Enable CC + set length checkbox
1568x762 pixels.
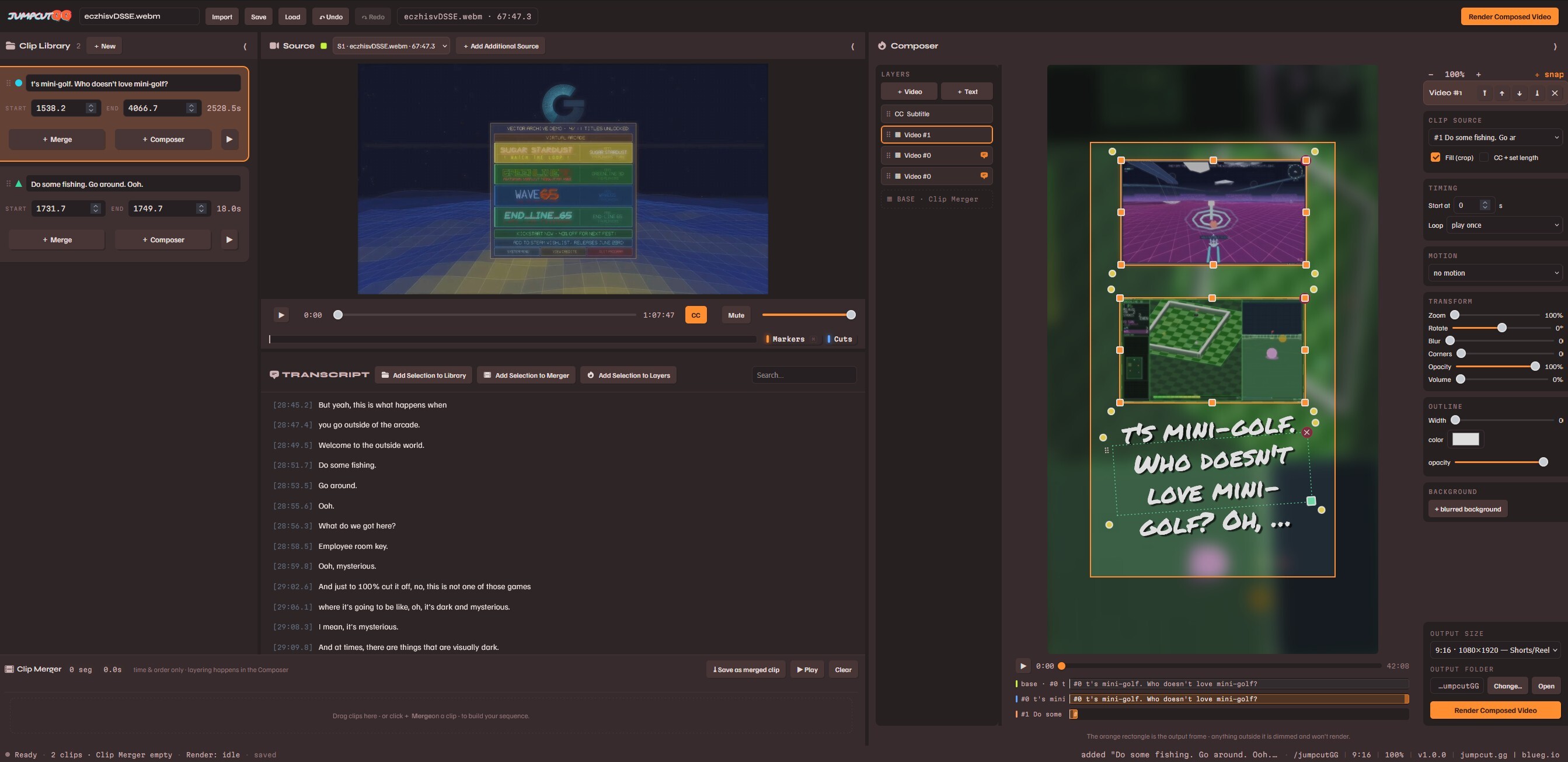point(1483,157)
